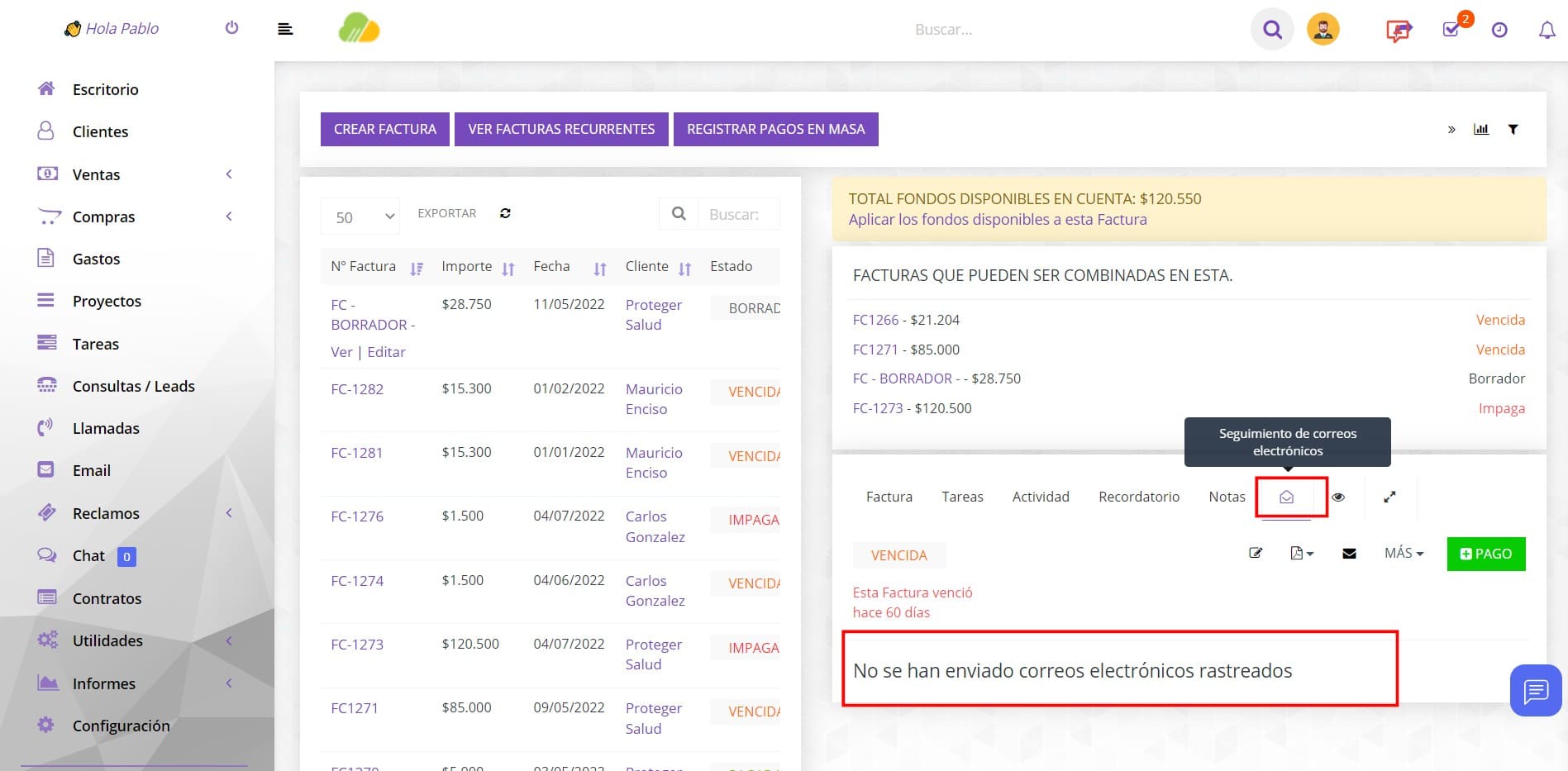Open the user profile avatar
Viewport: 1568px width, 771px height.
coord(1323,30)
